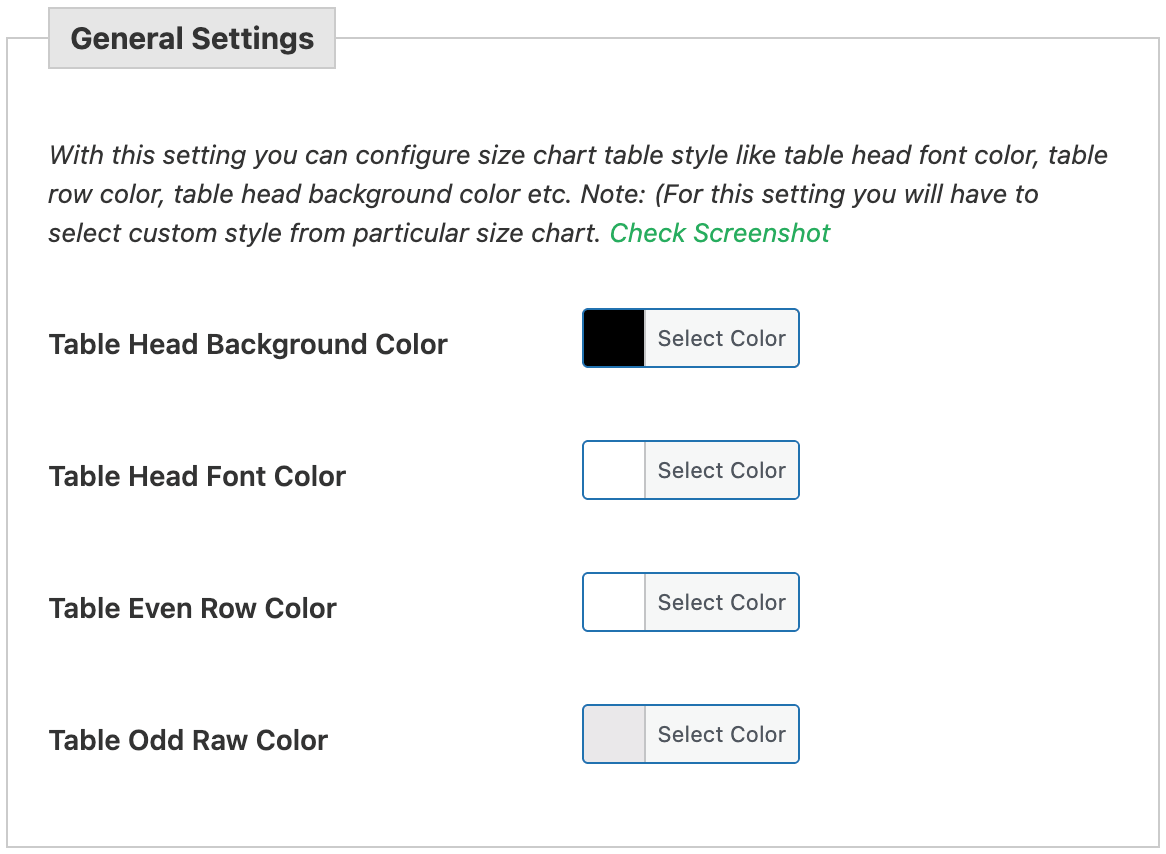The width and height of the screenshot is (1166, 854).
Task: Click the gray Table Odd Raw Color swatch
Action: (612, 734)
